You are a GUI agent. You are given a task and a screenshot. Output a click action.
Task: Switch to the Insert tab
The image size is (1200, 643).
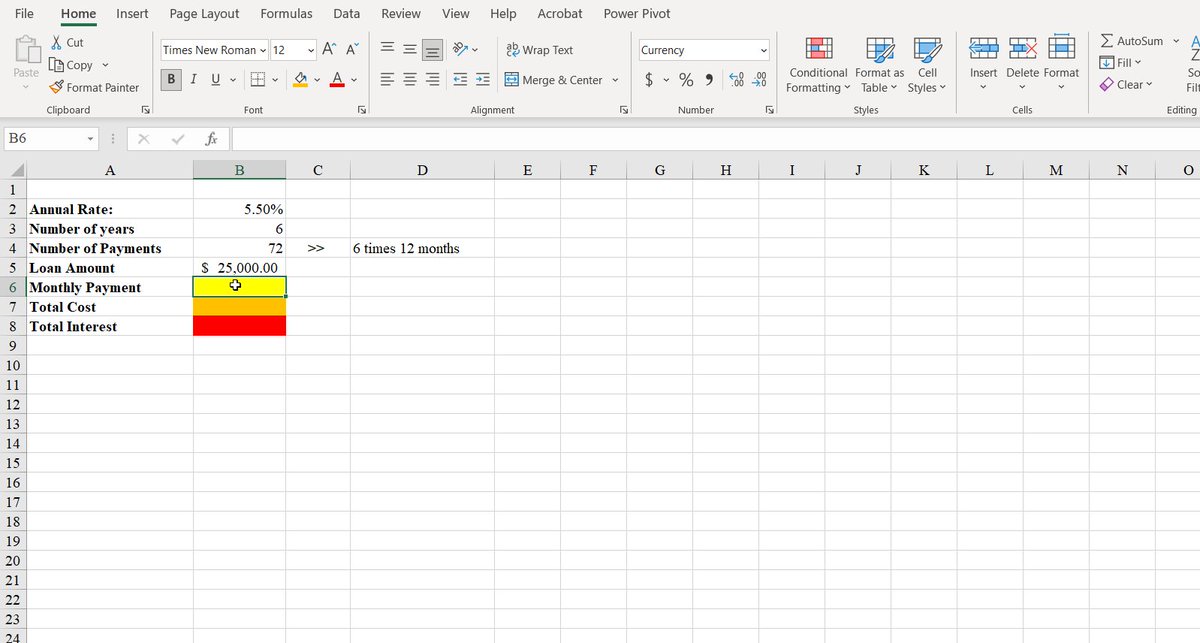click(132, 13)
